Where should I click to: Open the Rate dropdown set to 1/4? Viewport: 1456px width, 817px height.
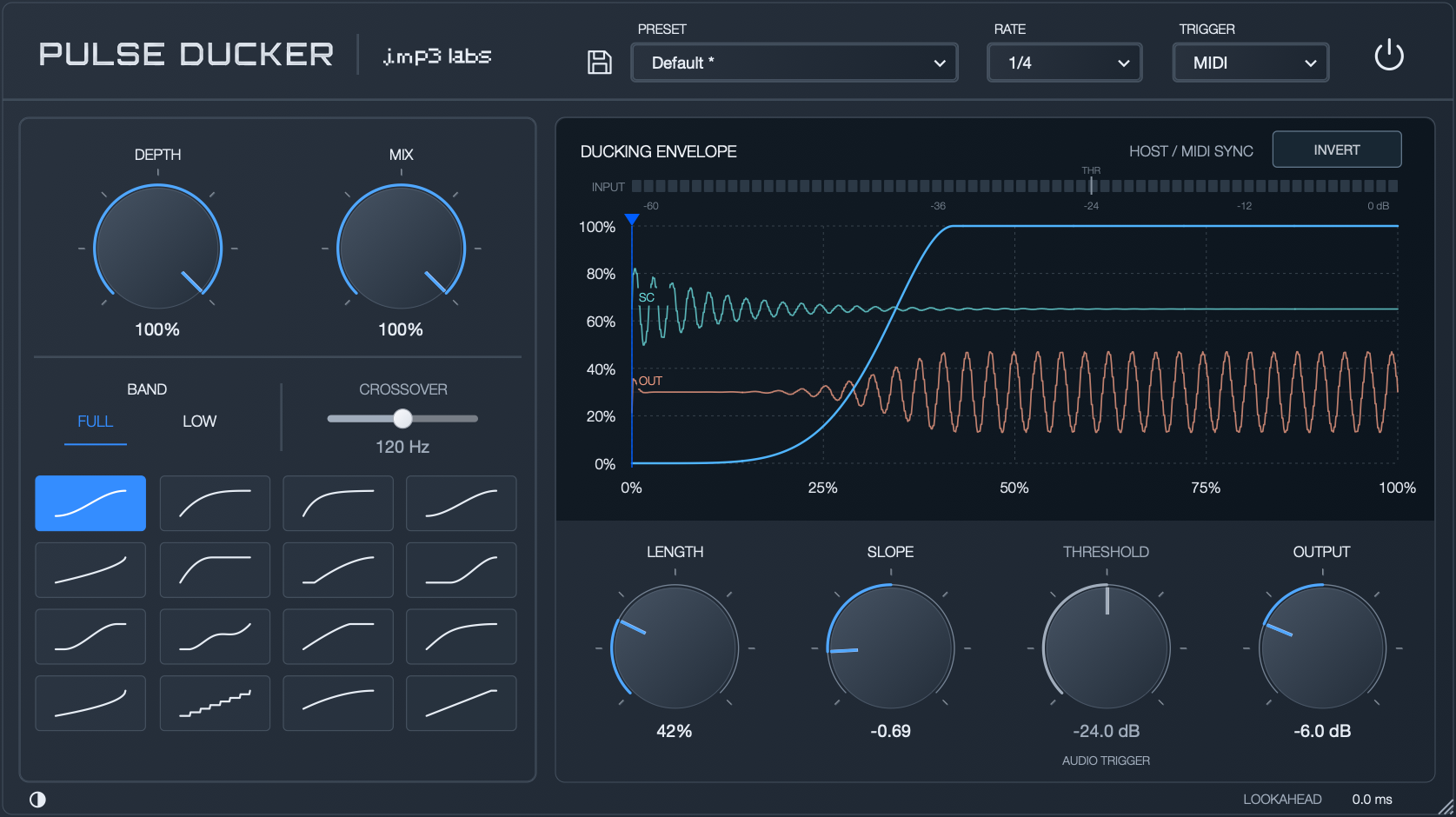click(1065, 63)
